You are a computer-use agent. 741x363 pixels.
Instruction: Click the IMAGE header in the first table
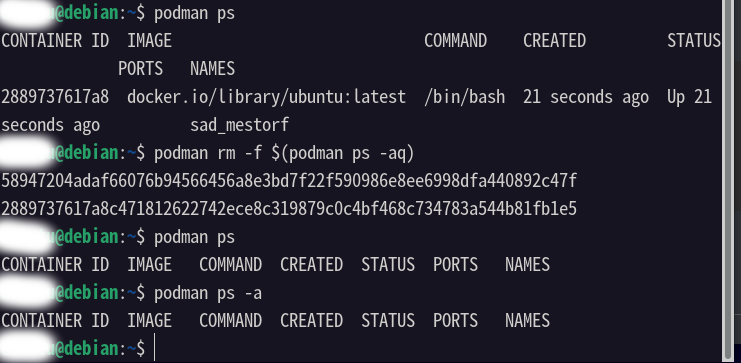pos(149,41)
